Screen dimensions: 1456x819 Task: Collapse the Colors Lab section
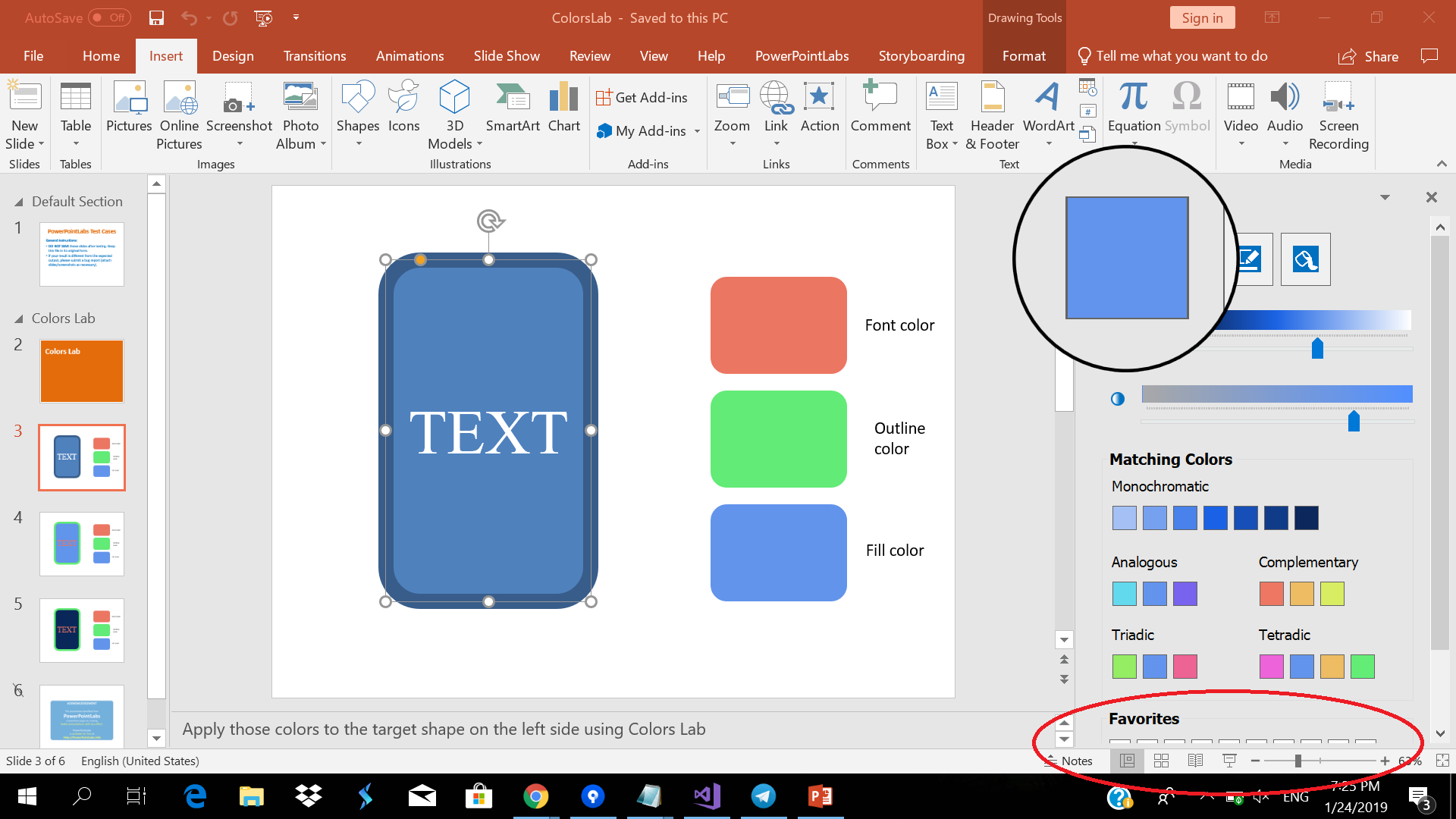(x=18, y=318)
